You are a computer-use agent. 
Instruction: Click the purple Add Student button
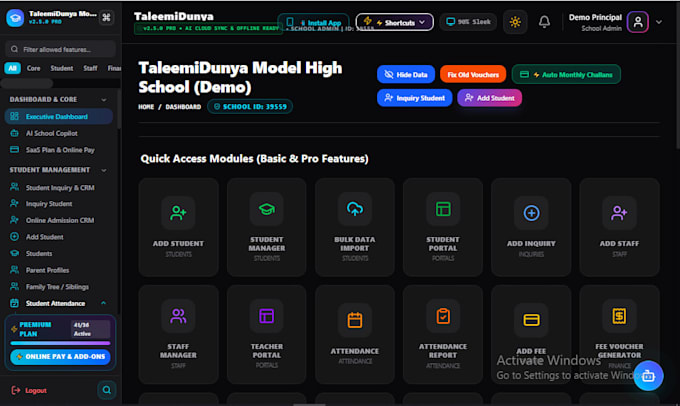pos(490,98)
